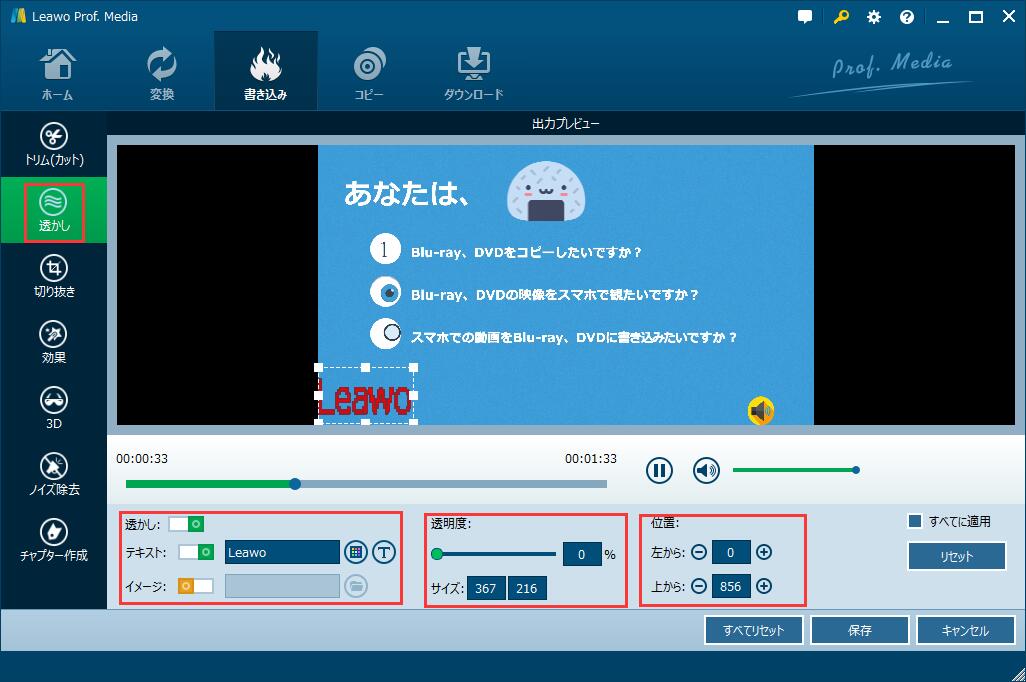This screenshot has width=1026, height=682.
Task: Switch to the 変換 tab
Action: click(161, 70)
